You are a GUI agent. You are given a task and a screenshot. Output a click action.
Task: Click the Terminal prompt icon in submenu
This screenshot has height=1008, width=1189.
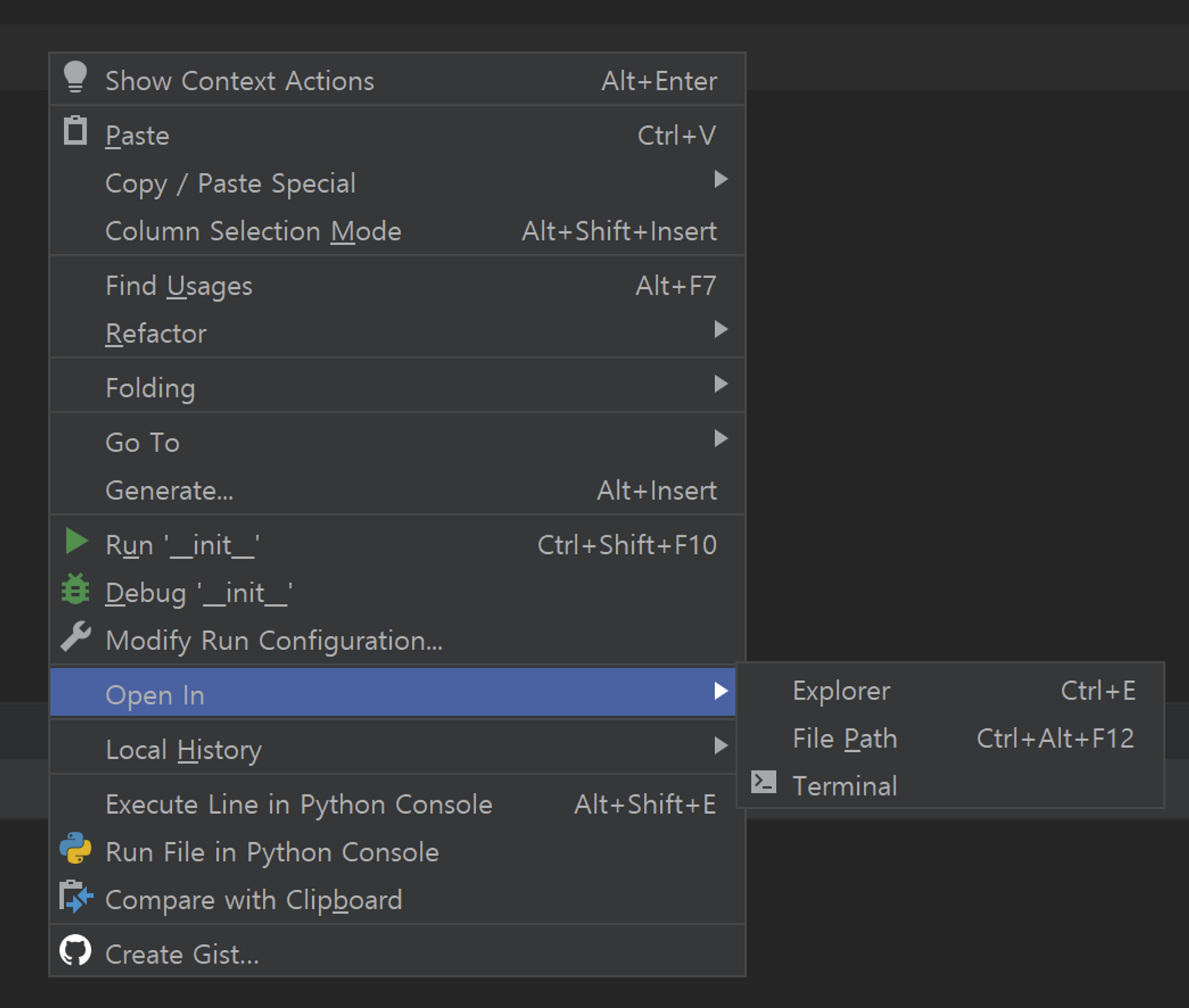763,783
